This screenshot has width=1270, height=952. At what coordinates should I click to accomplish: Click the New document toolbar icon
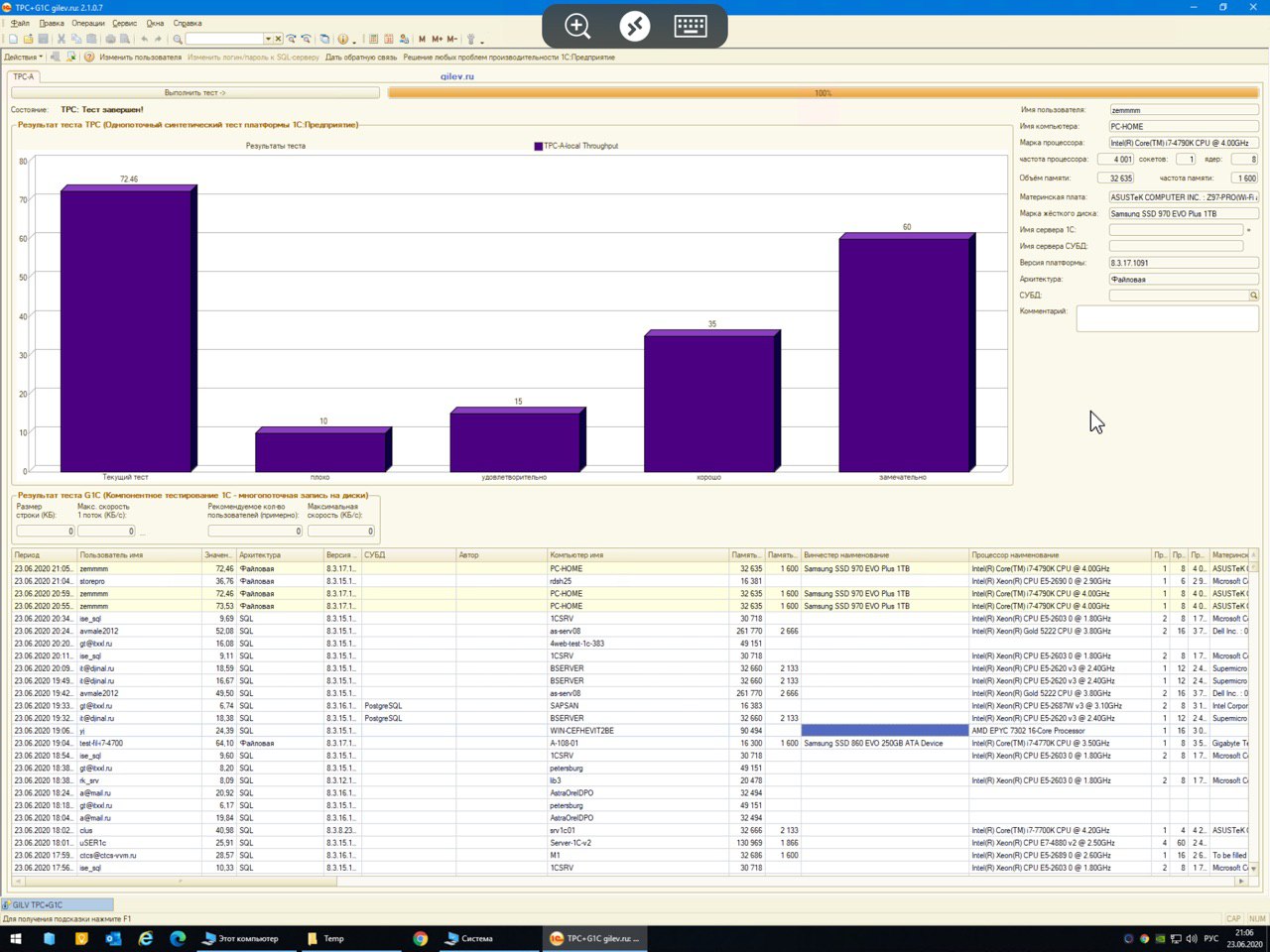coord(13,39)
